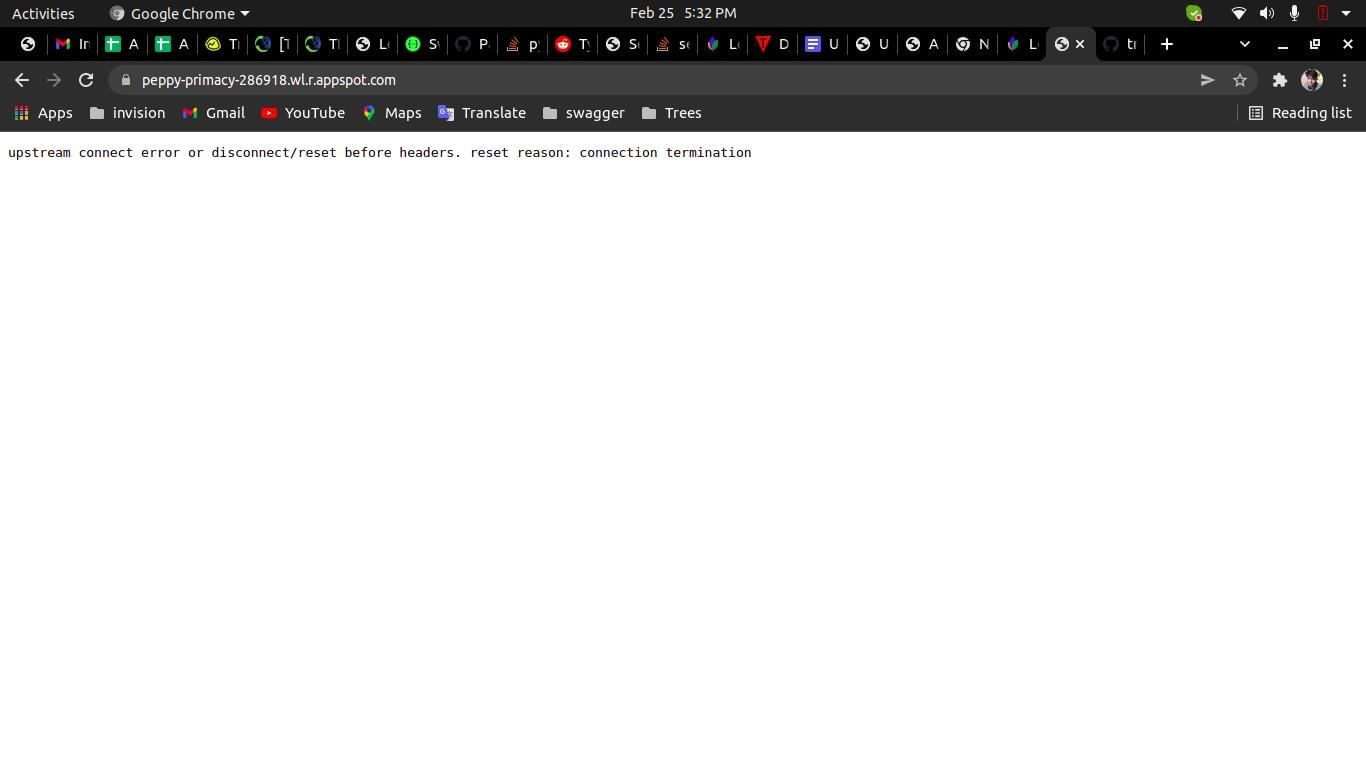
Task: Switch to the Gmail inbox tab
Action: 72,44
